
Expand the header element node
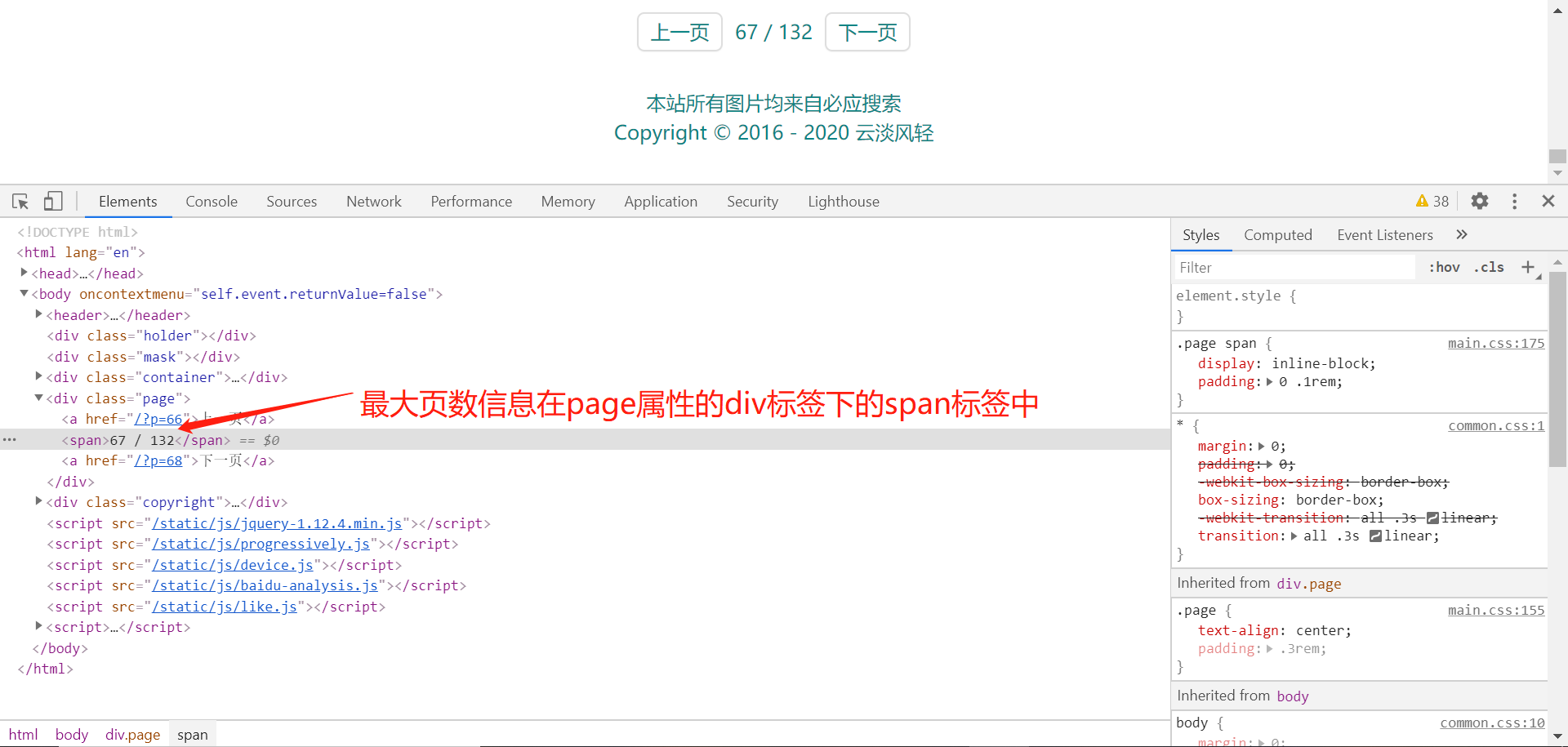point(39,314)
